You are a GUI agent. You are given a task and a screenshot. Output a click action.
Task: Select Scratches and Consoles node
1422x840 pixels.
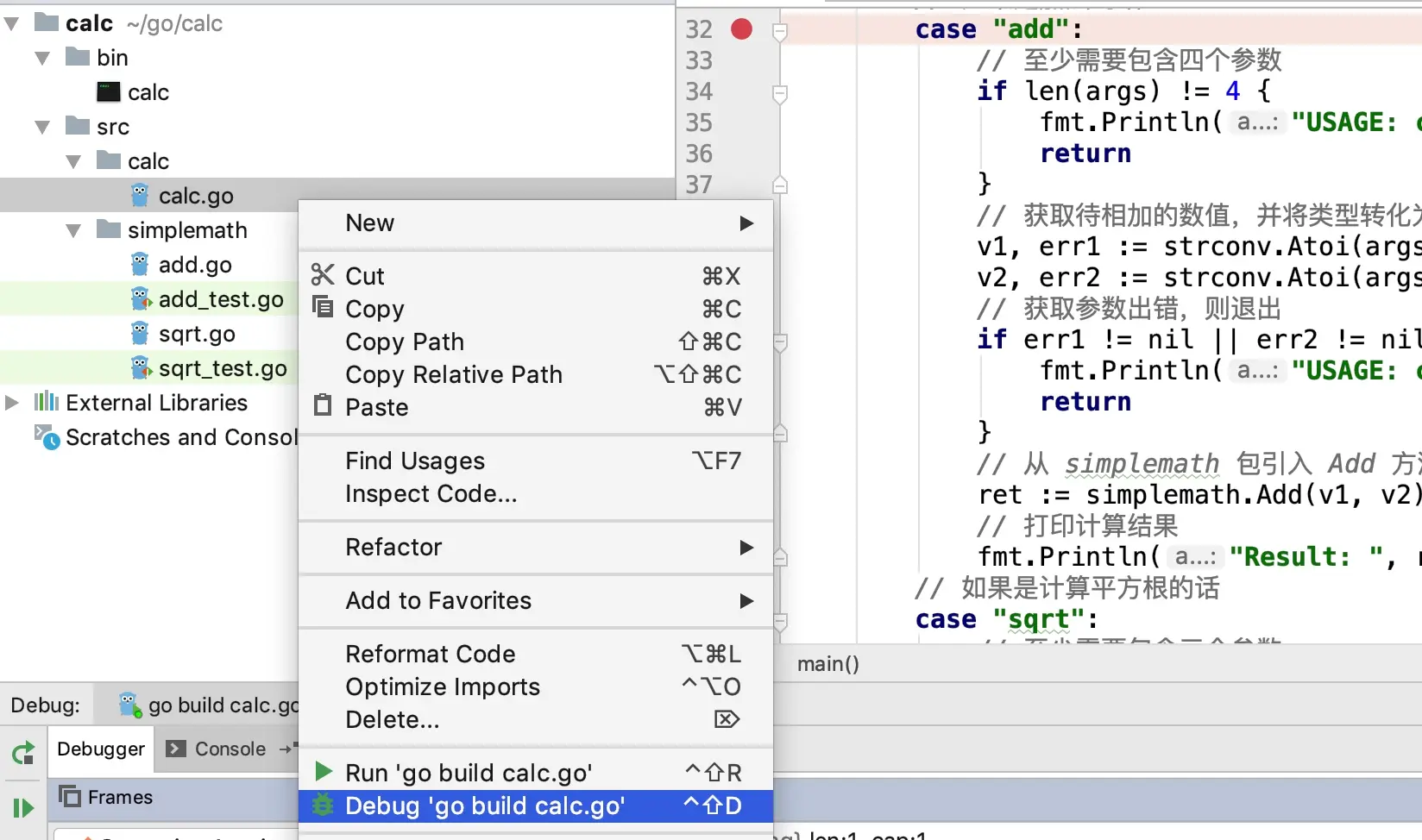181,437
